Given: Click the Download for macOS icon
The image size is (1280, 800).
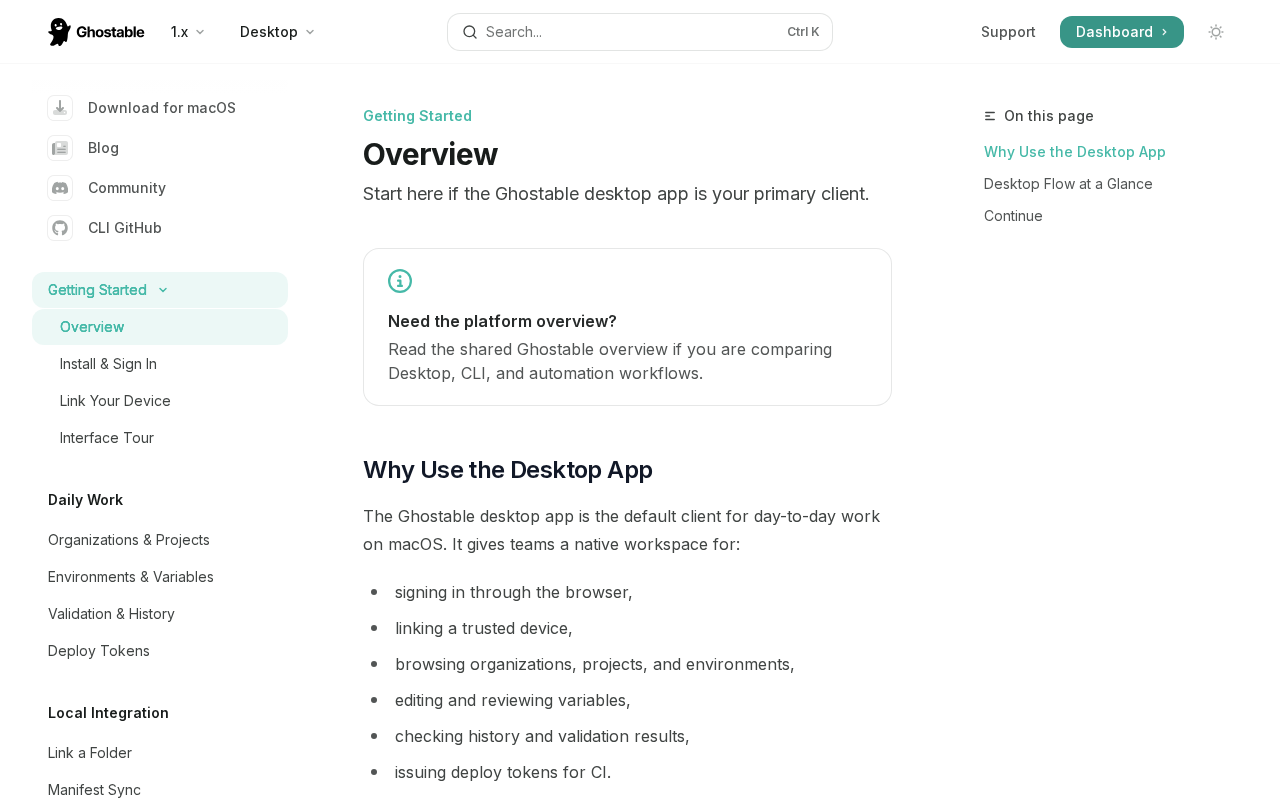Looking at the screenshot, I should (x=60, y=108).
